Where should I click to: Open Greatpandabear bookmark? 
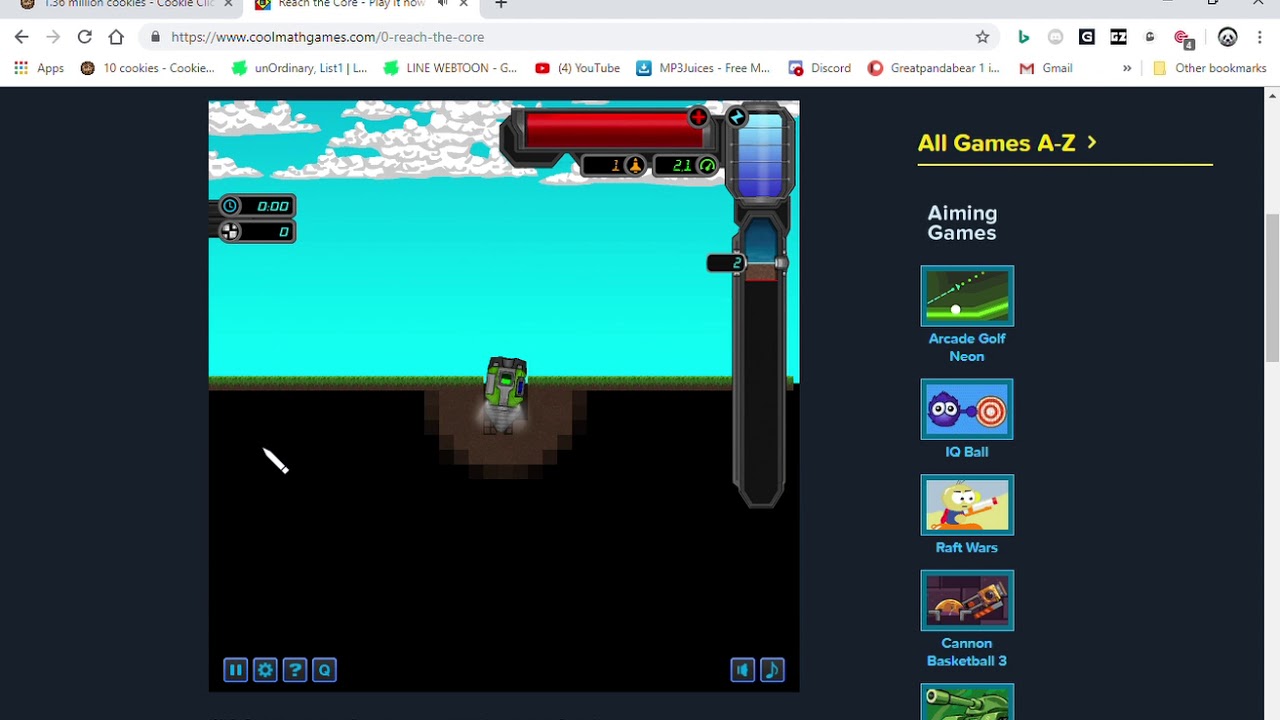coord(934,68)
